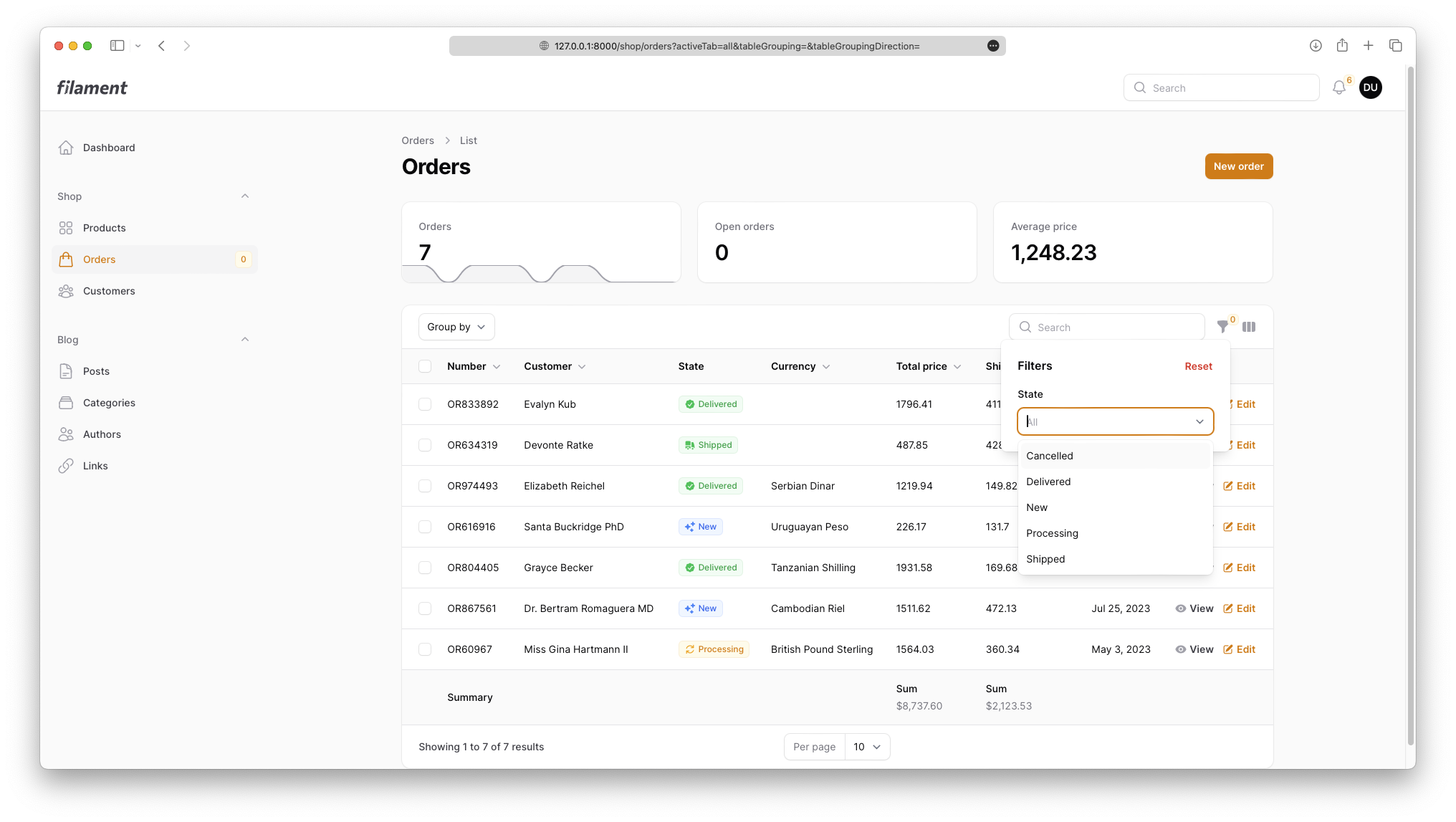Click the table Search input field

pyautogui.click(x=1115, y=328)
